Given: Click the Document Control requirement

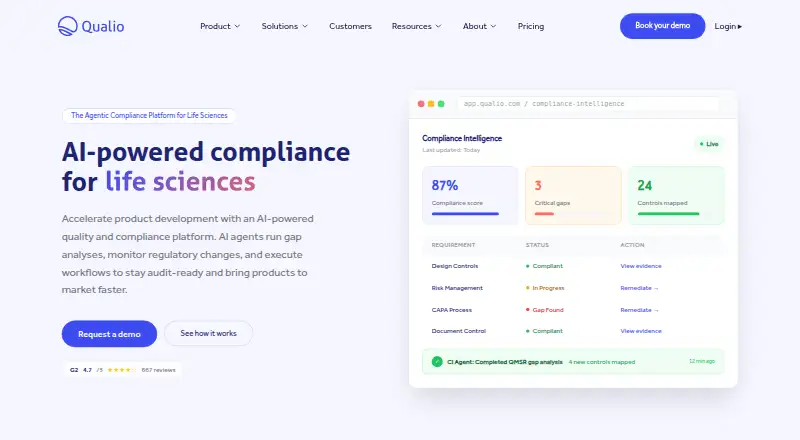Looking at the screenshot, I should coord(459,331).
